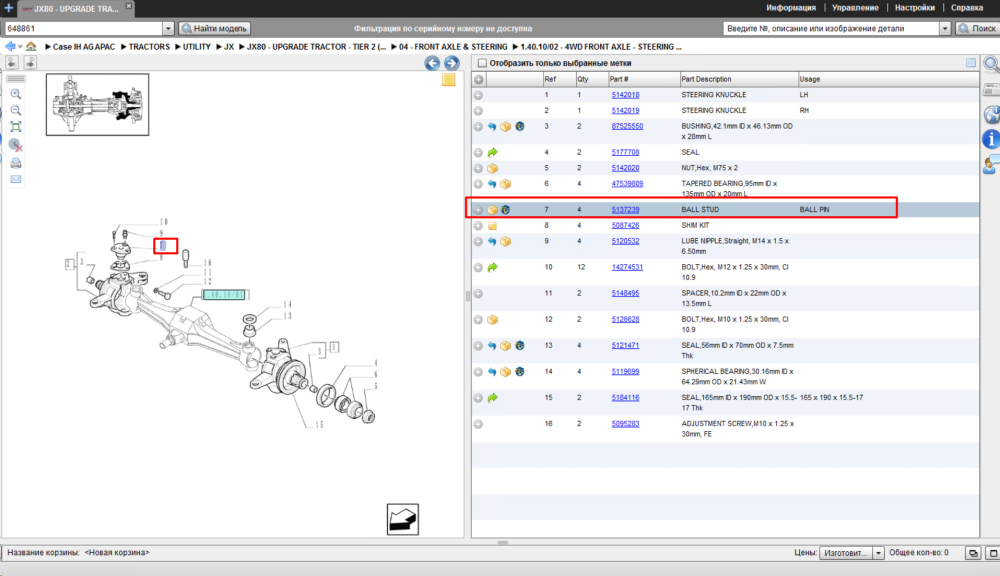Click the box icon in row 12 BOLT
Screen dimensions: 1000x576
click(492, 320)
